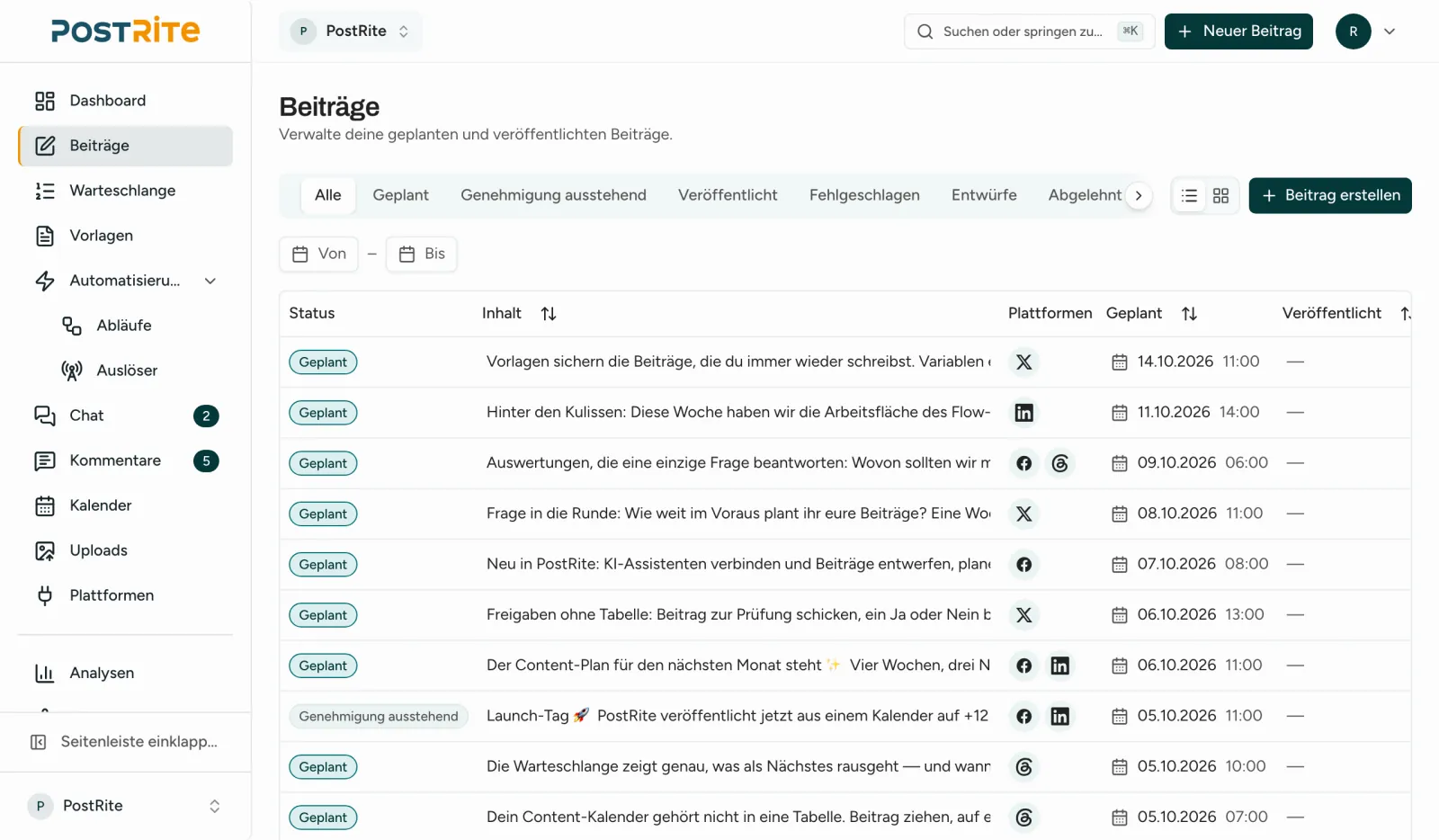This screenshot has height=840, width=1439.
Task: Click the Threads icon on the 09.10.2026 row
Action: [x=1060, y=463]
